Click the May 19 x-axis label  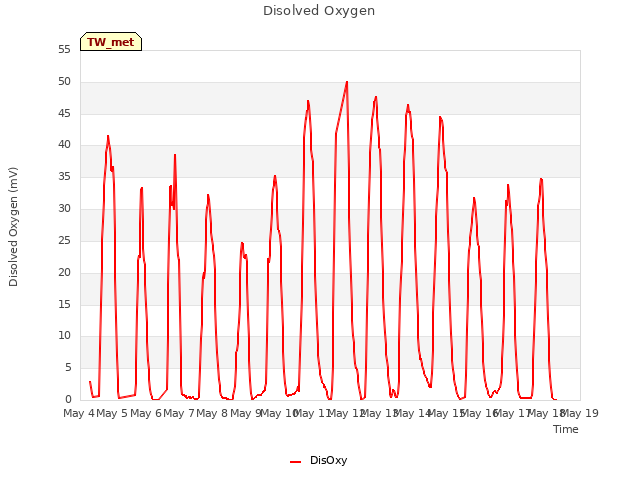click(580, 413)
